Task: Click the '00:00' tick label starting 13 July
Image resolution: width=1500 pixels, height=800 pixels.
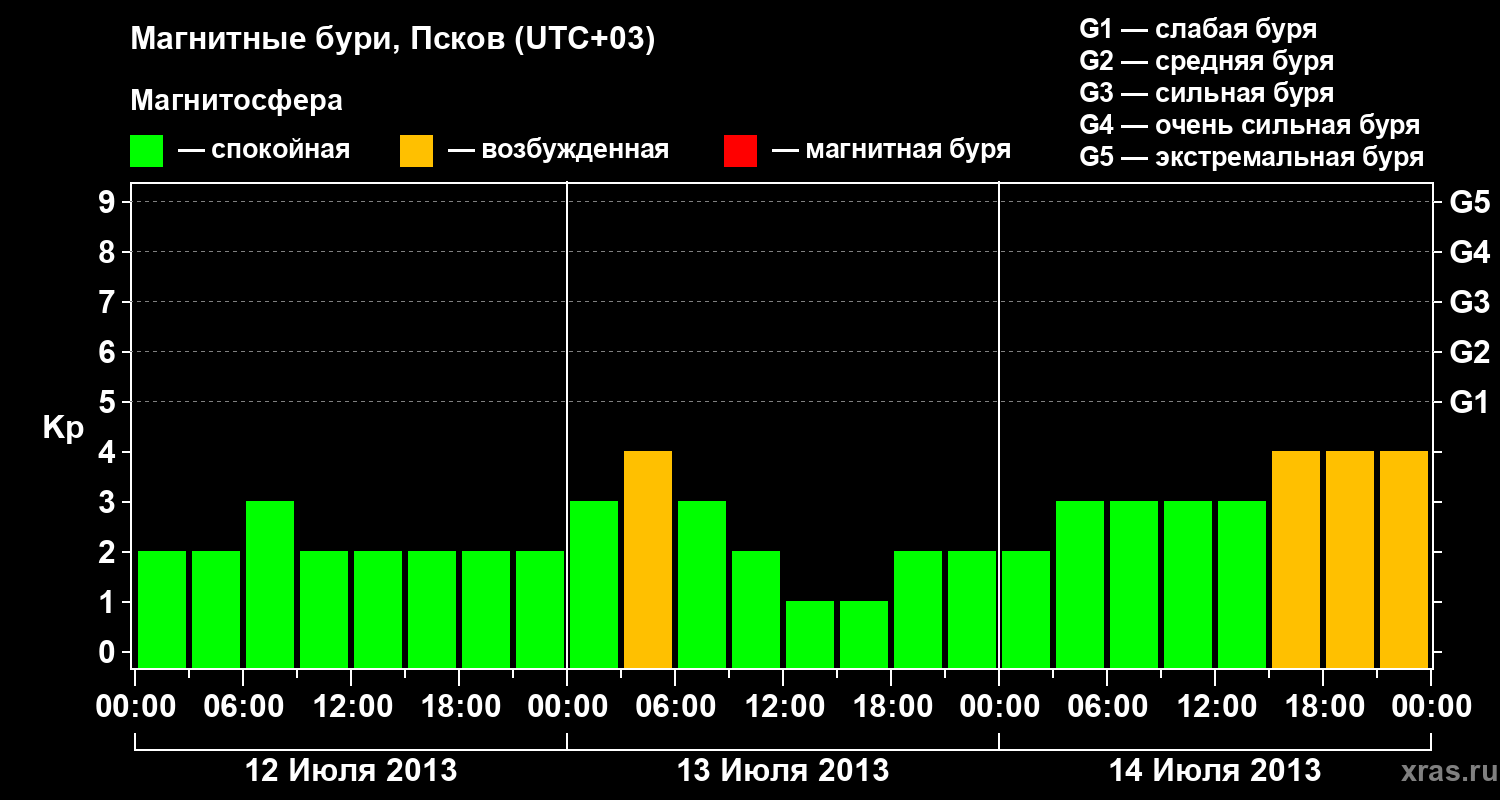Action: pyautogui.click(x=567, y=707)
